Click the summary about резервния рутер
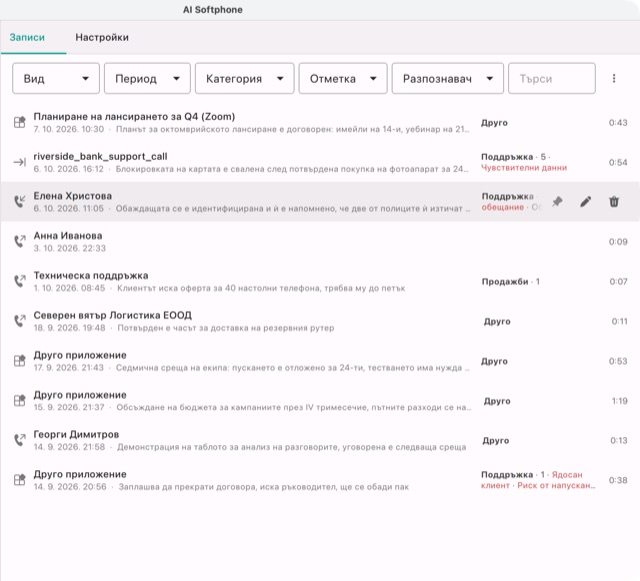The height and width of the screenshot is (581, 640). tap(226, 328)
